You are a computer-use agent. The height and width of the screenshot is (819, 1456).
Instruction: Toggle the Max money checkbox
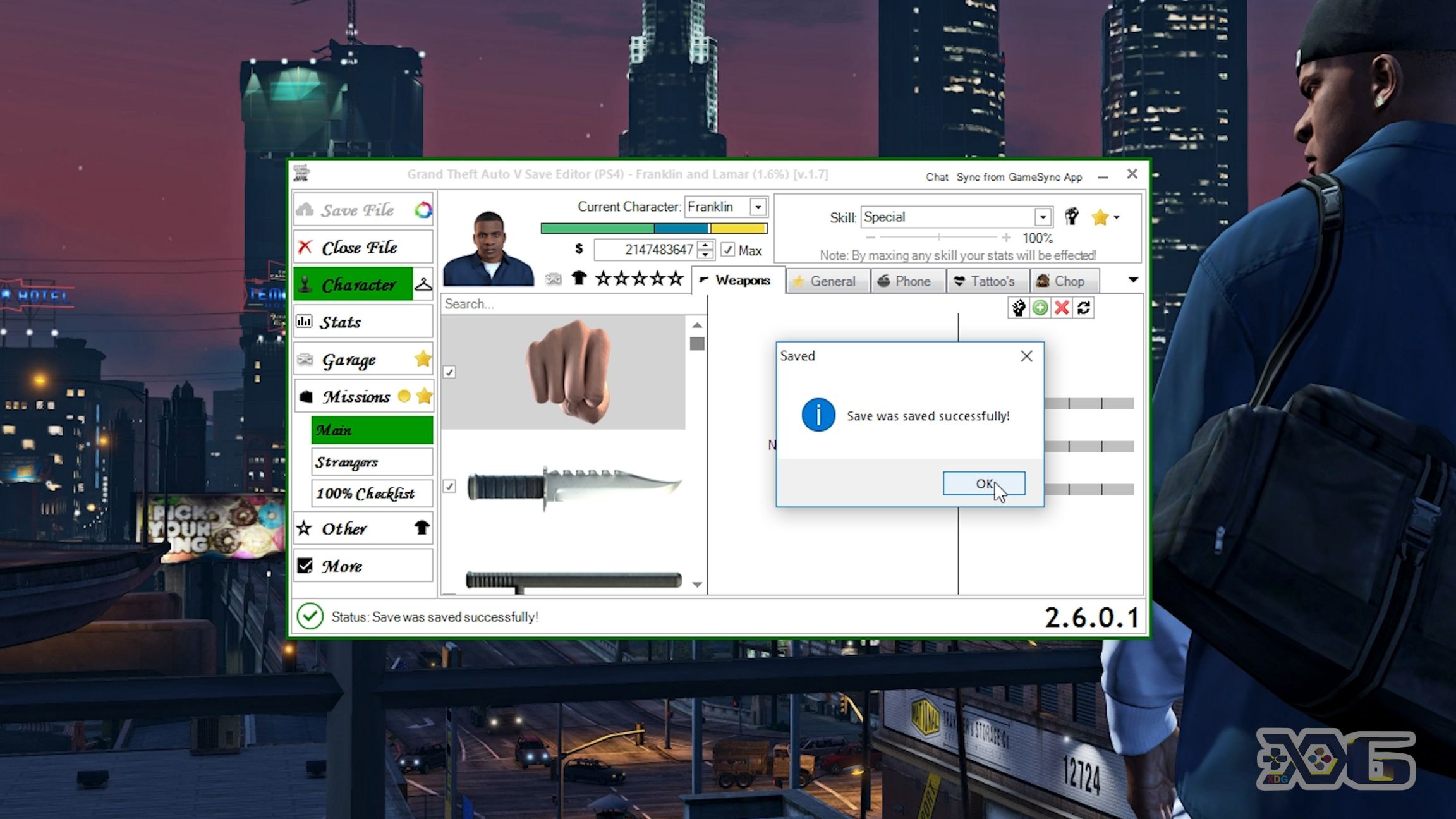(x=728, y=250)
